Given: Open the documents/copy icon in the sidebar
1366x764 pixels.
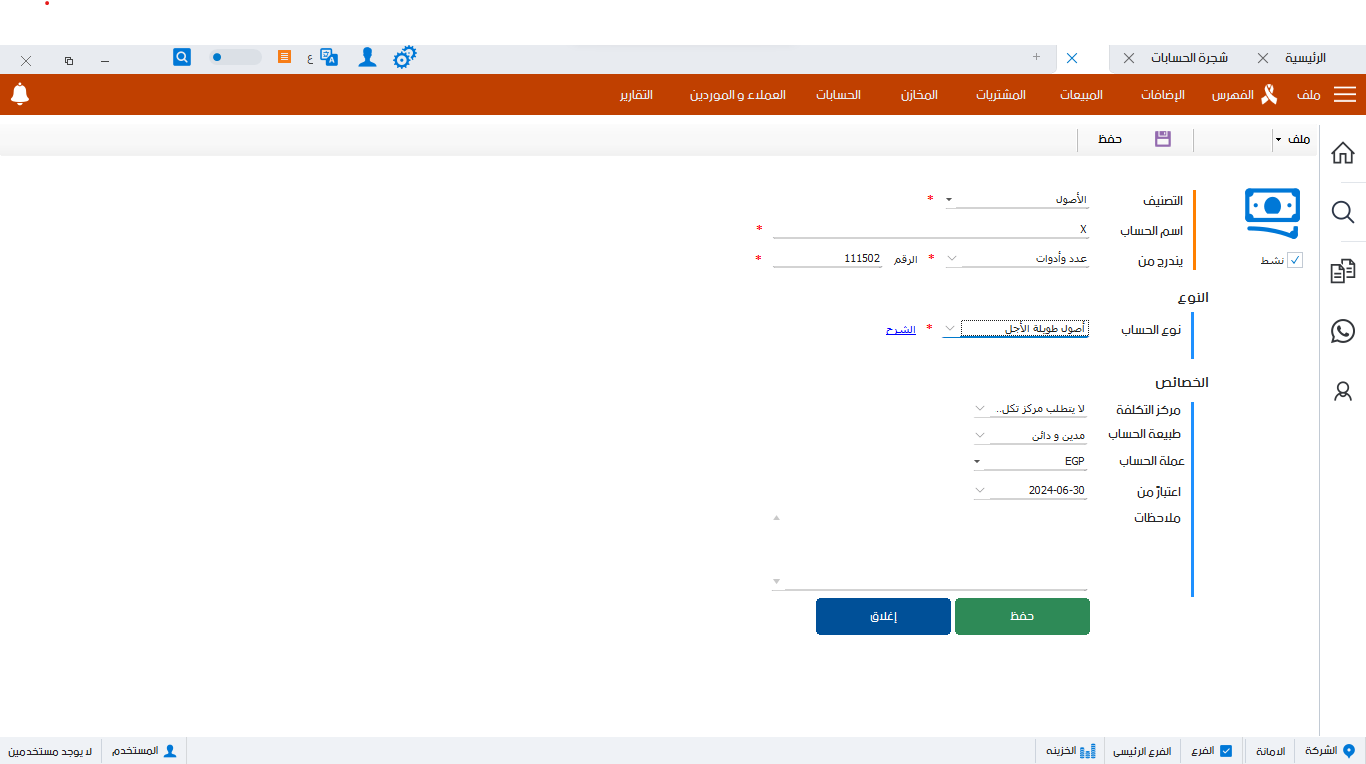Looking at the screenshot, I should (x=1344, y=270).
